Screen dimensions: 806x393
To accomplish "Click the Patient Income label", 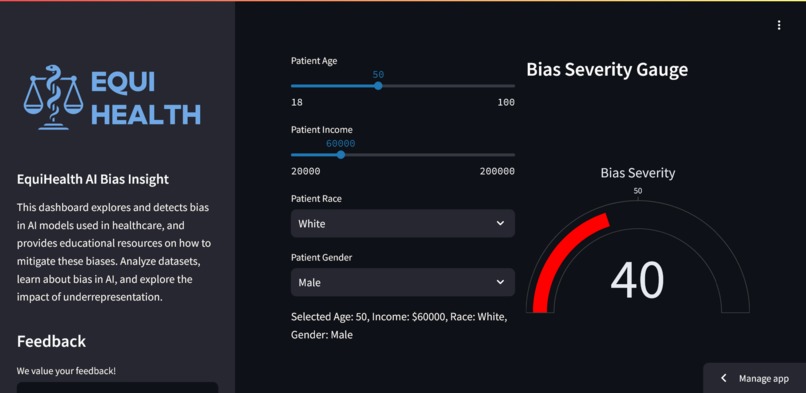I will tap(322, 129).
